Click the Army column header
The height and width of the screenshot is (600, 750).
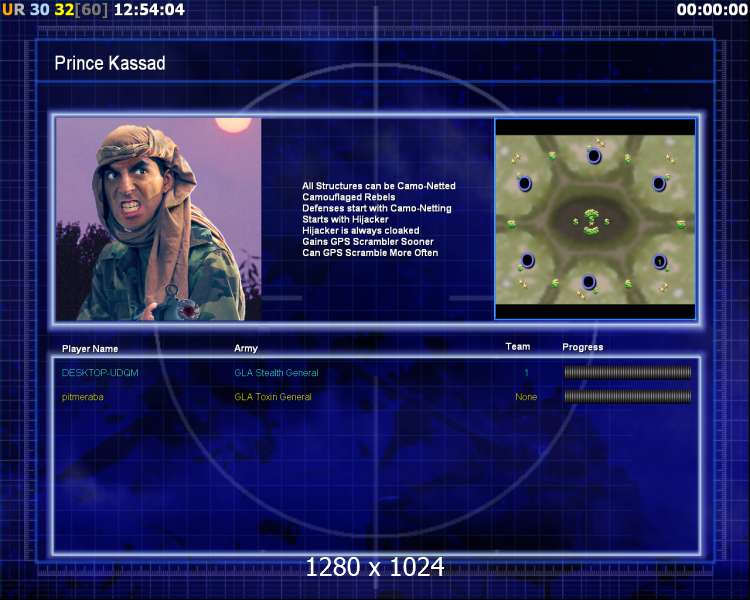tap(246, 348)
